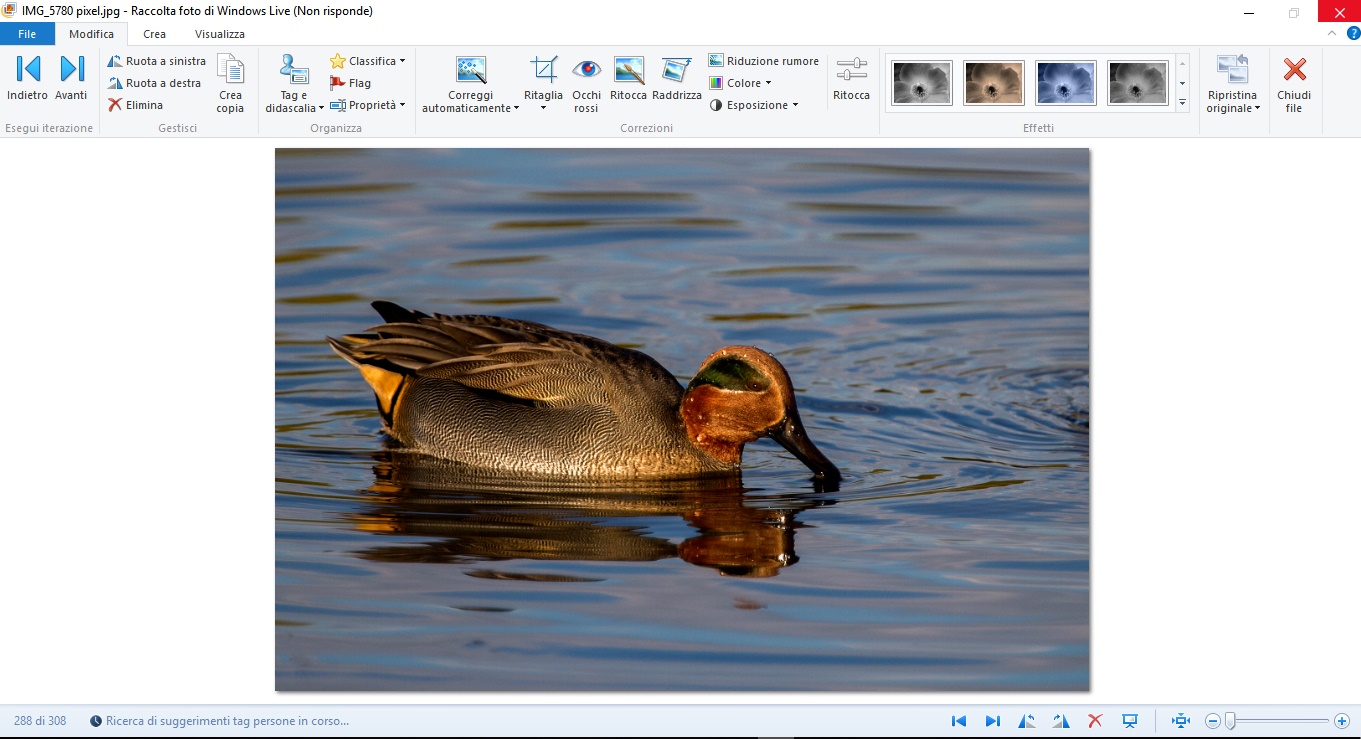Apply the blue cyan tone effect thumbnail
Viewport: 1361px width, 739px height.
tap(1066, 83)
